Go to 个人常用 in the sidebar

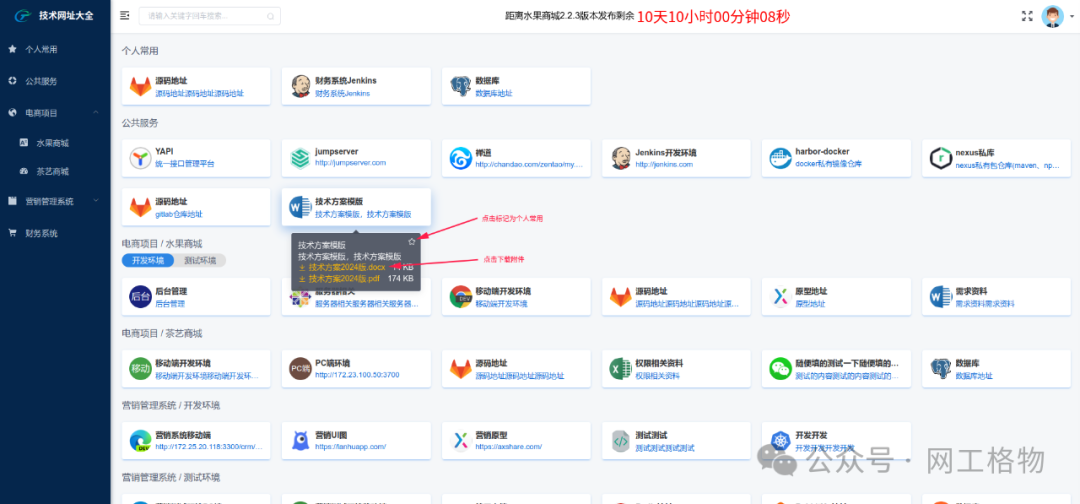pos(55,50)
